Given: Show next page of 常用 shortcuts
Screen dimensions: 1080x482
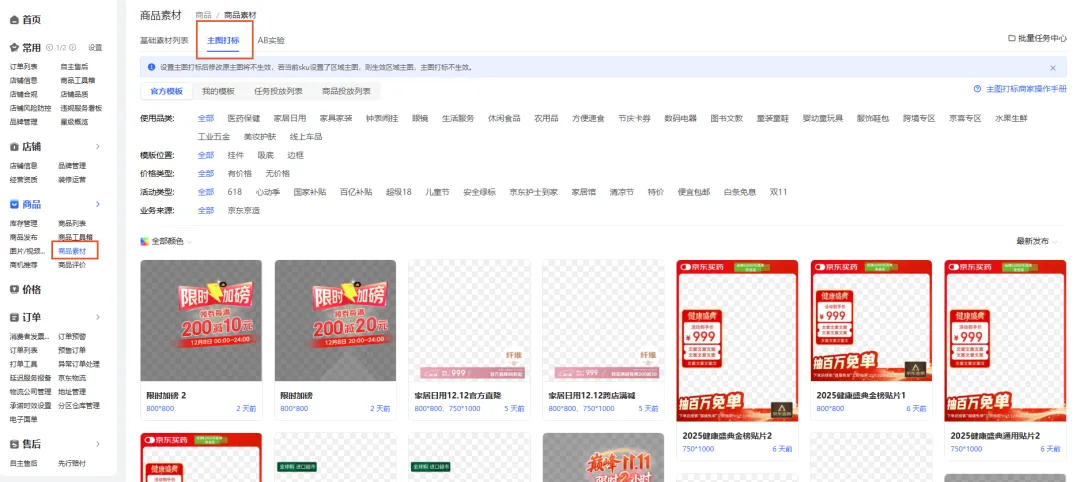Looking at the screenshot, I should coord(72,48).
